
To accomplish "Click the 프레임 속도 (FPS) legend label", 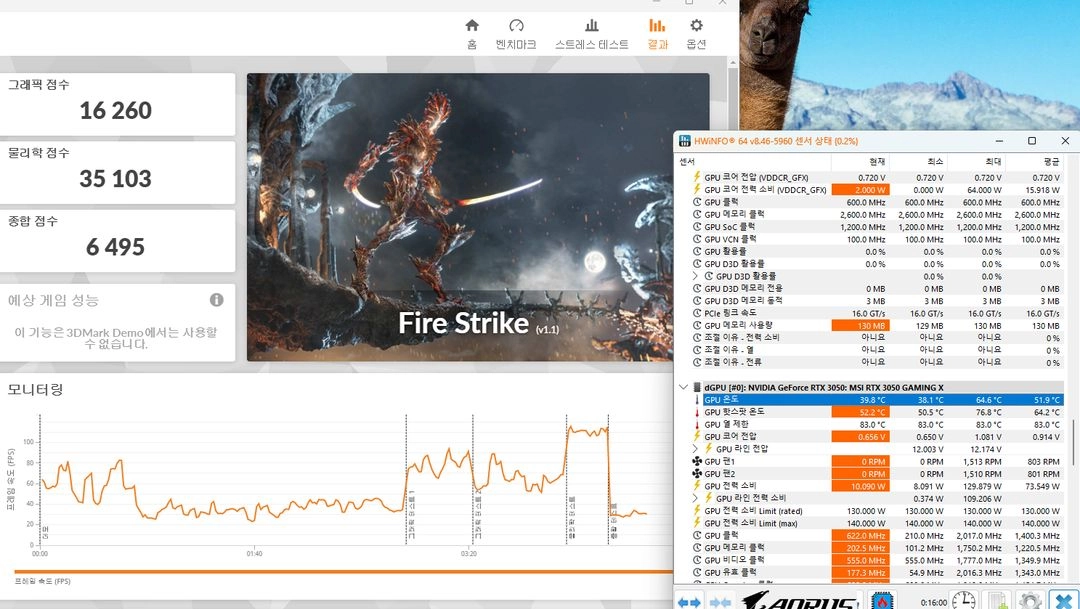I will tap(43, 581).
